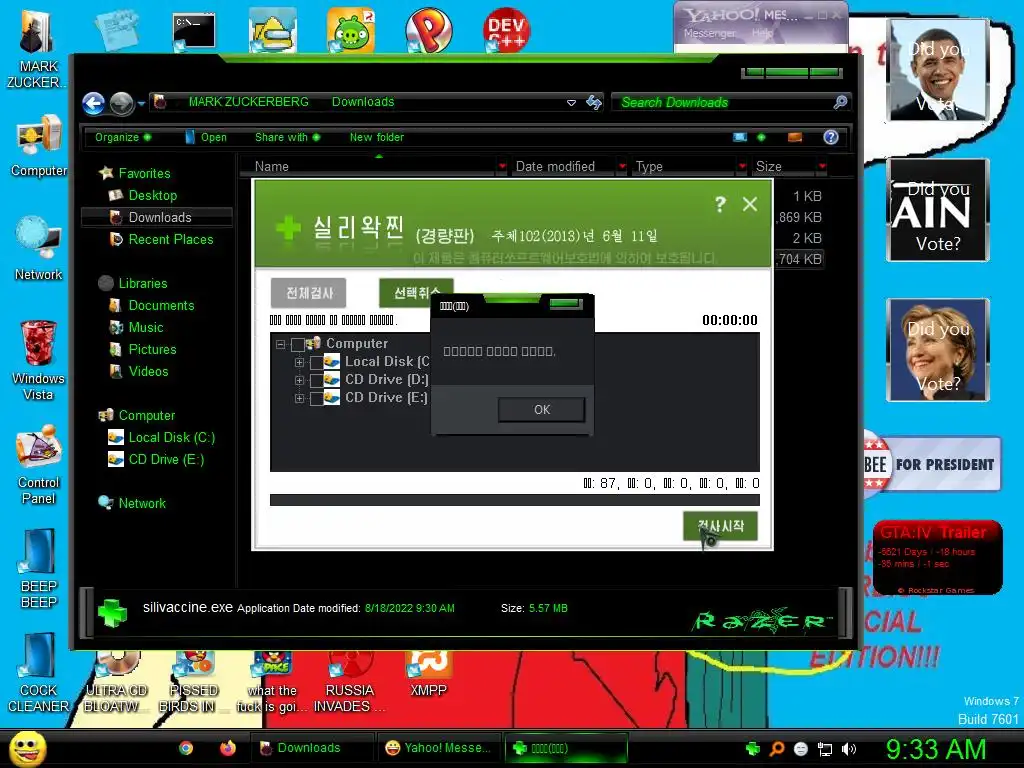Click the magnifier tray icon
Screen dimensions: 1024x768
point(776,749)
